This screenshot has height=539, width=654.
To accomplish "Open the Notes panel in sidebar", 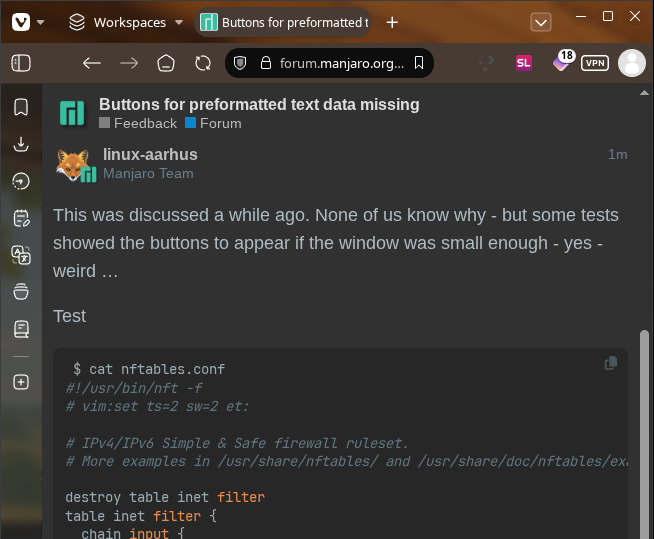I will point(21,218).
